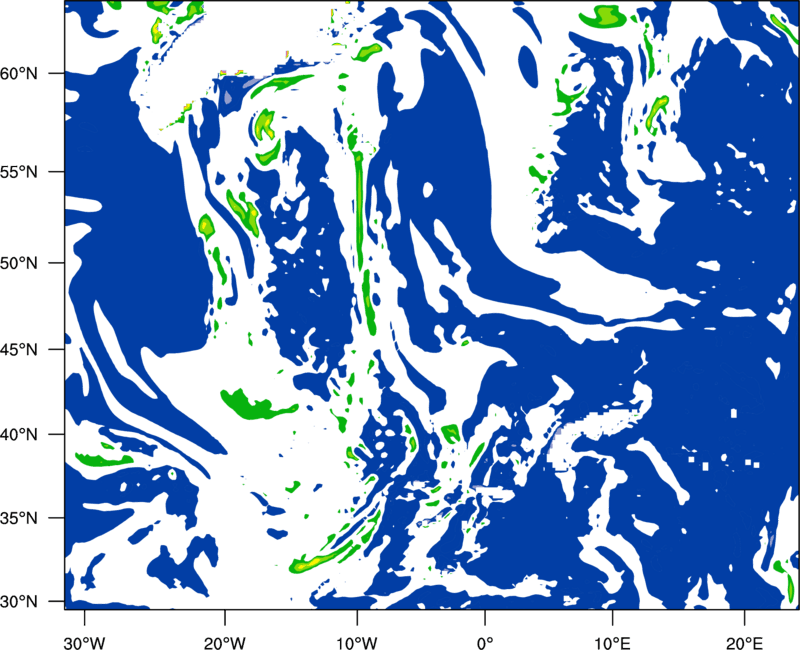Image resolution: width=800 pixels, height=650 pixels.
Task: Click the 45°N latitude label
Action: coord(19,350)
